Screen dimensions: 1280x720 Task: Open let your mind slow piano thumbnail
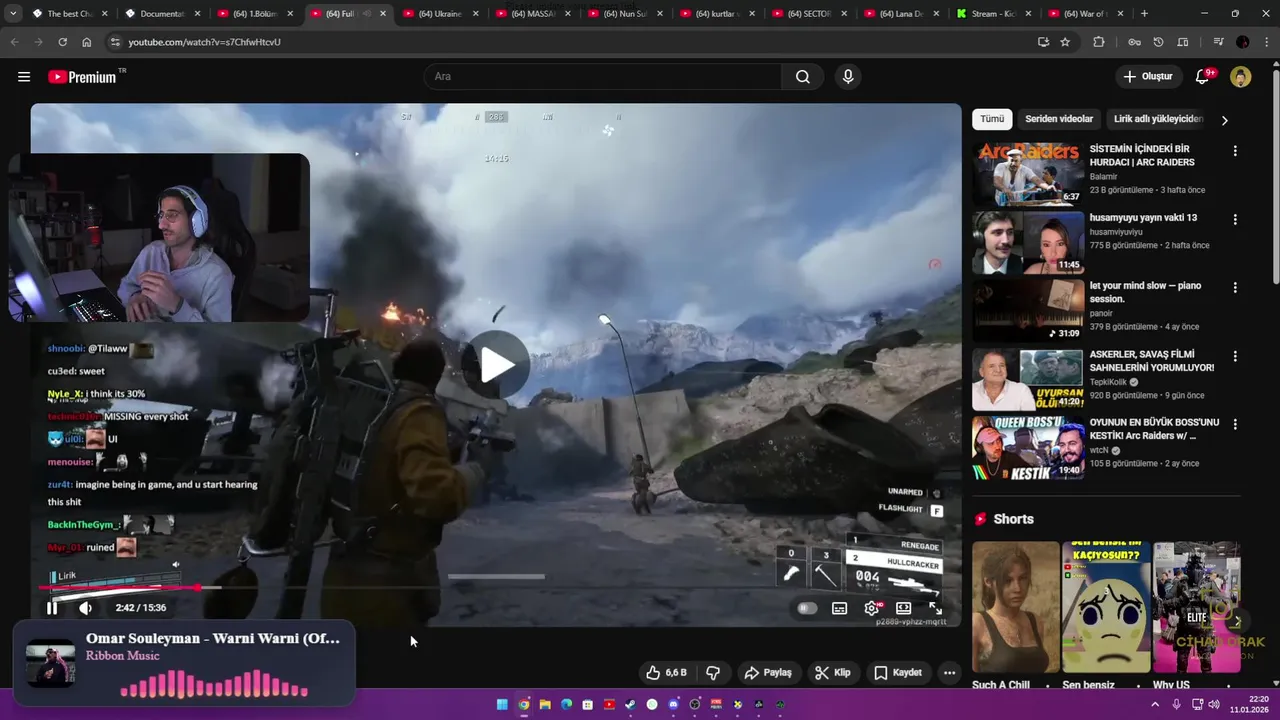coord(1028,310)
